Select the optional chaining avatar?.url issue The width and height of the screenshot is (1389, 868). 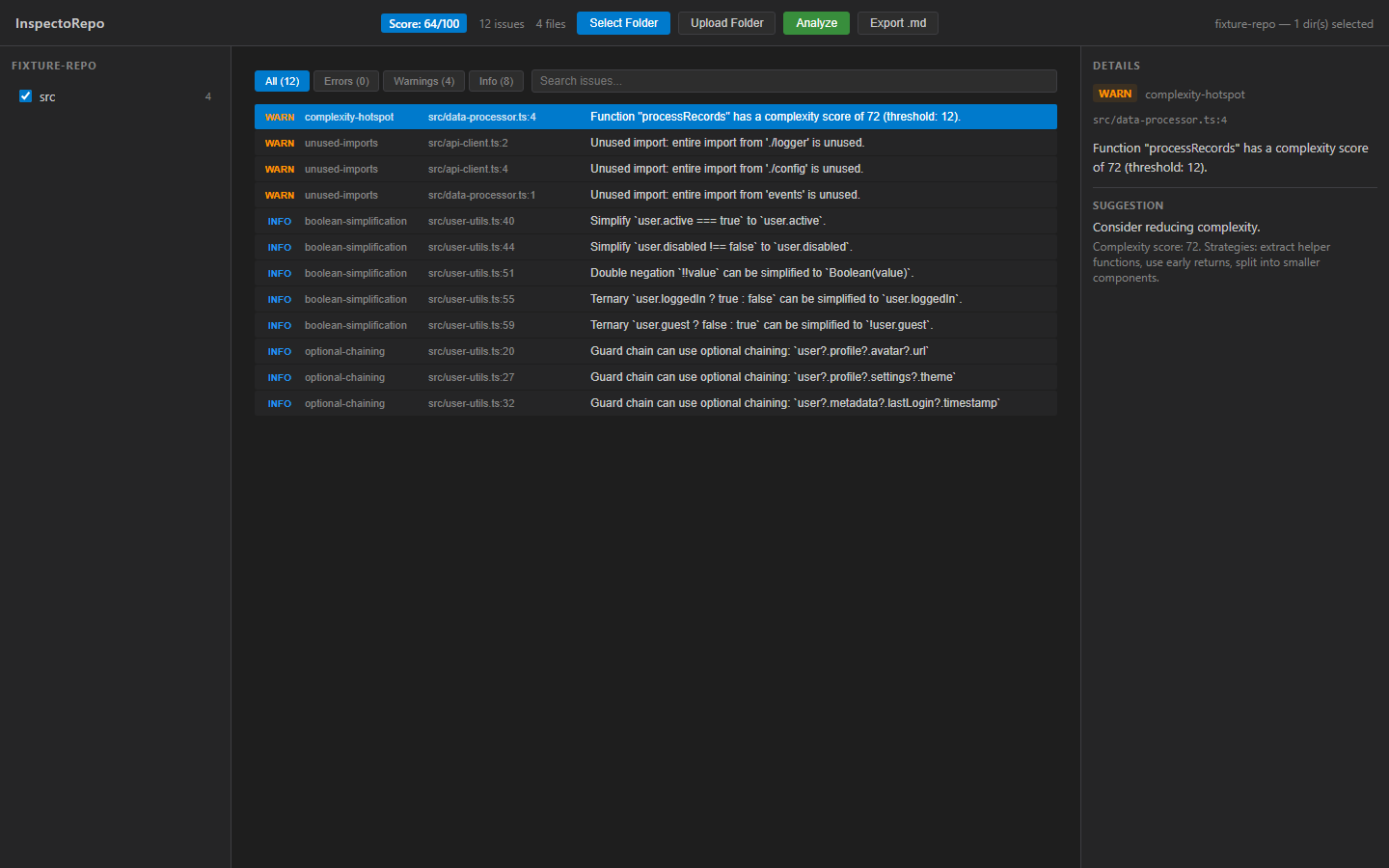coord(656,351)
